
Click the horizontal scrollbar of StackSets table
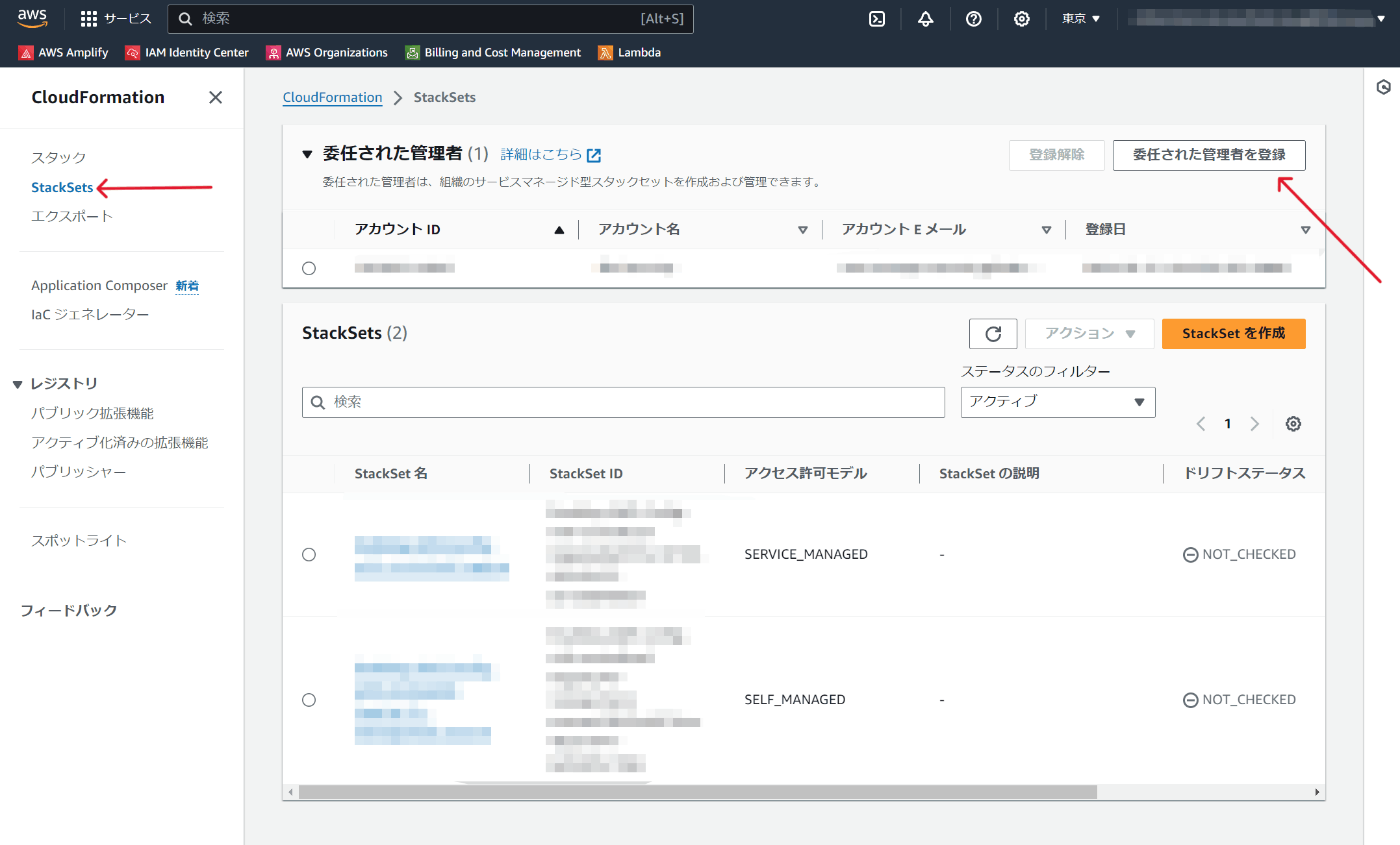point(697,792)
